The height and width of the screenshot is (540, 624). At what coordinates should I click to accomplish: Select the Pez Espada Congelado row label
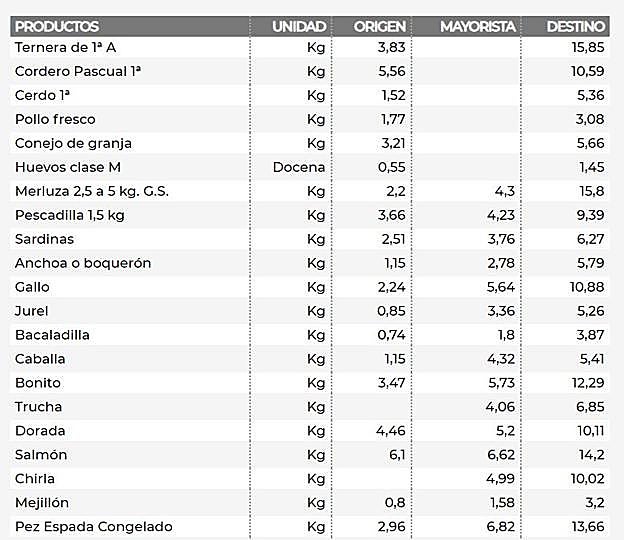coord(94,527)
